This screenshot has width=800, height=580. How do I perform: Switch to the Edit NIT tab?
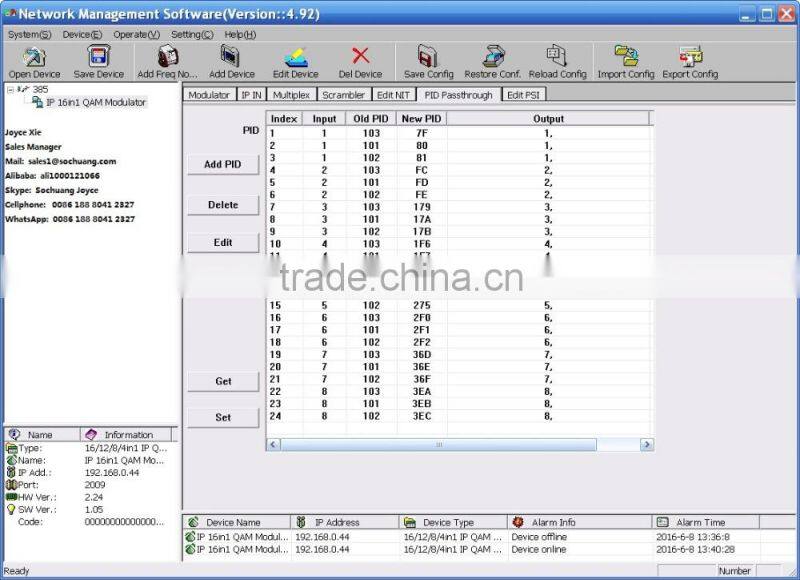point(395,95)
